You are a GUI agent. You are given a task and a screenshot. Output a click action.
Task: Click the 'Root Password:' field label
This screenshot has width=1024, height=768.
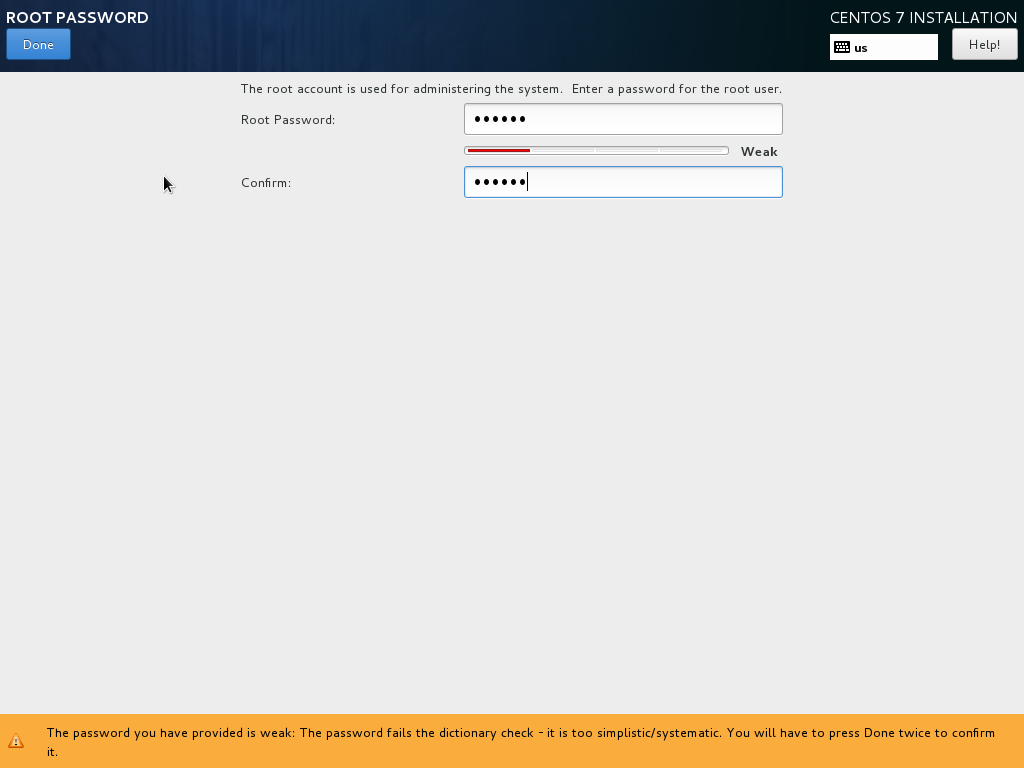click(x=288, y=120)
